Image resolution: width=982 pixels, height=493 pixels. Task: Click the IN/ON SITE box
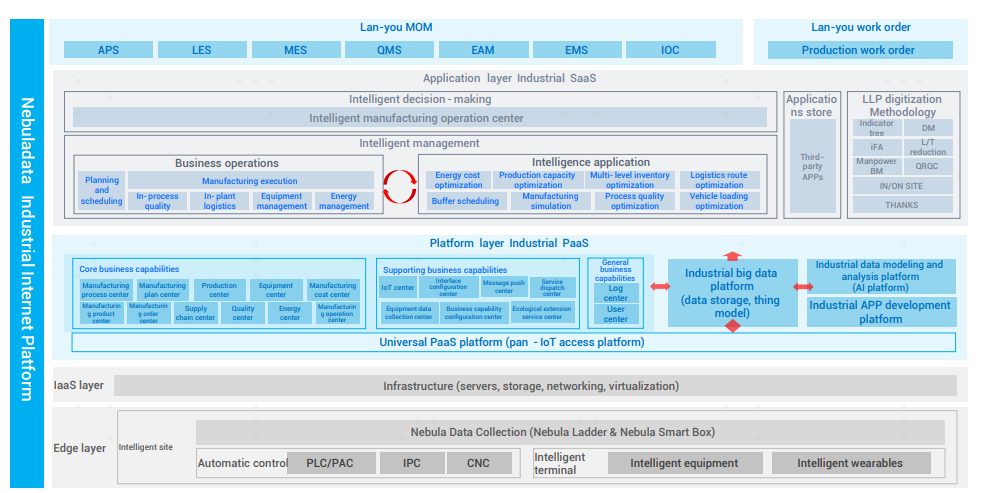tap(902, 185)
